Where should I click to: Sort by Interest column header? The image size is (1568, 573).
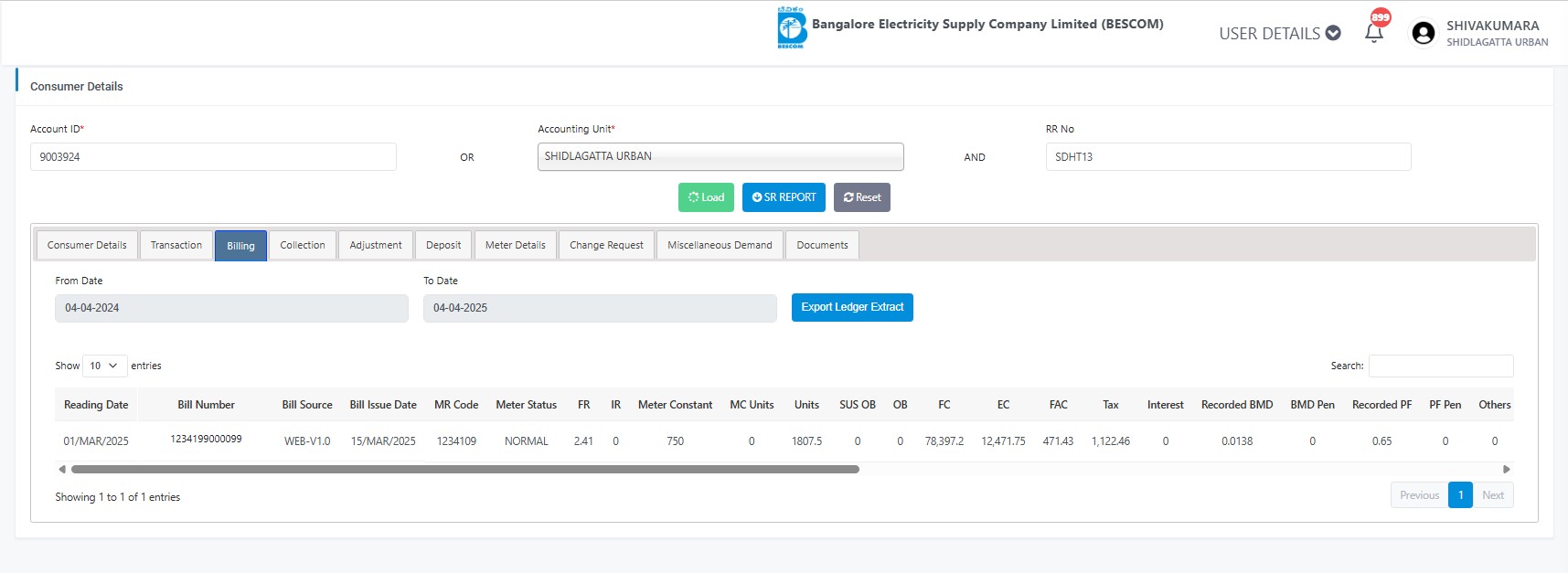tap(1165, 405)
